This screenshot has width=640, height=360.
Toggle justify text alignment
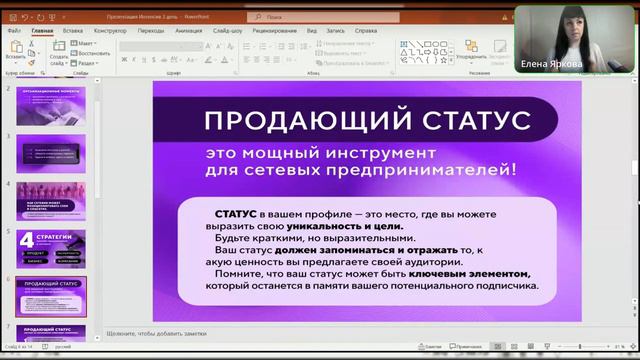pos(276,60)
